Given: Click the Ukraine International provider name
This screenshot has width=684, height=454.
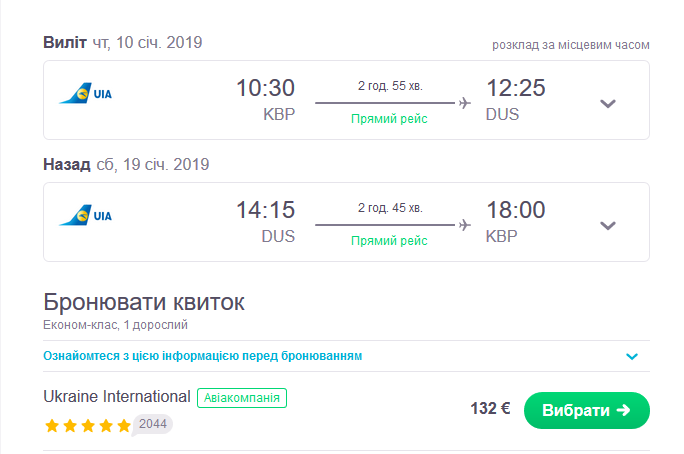Looking at the screenshot, I should tap(117, 396).
